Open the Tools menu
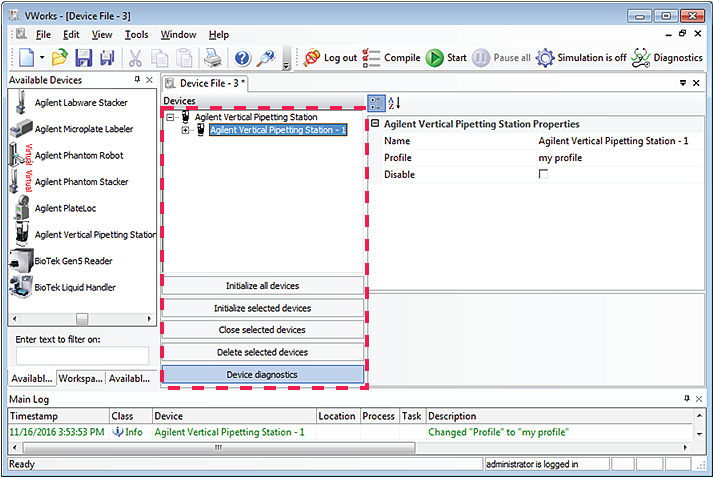Viewport: 713px width, 477px height. (136, 35)
